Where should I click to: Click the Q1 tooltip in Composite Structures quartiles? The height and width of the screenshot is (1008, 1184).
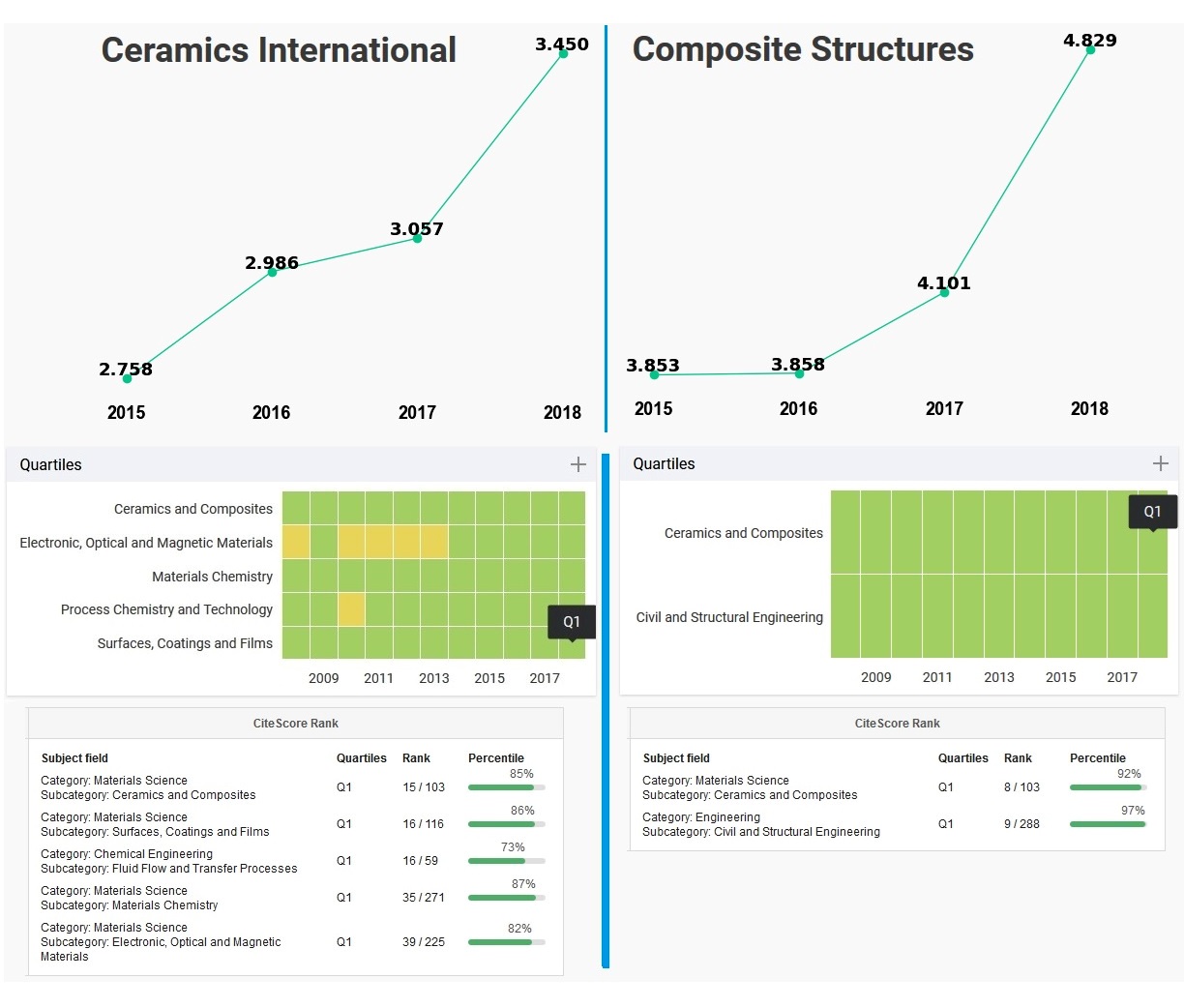(x=1152, y=512)
